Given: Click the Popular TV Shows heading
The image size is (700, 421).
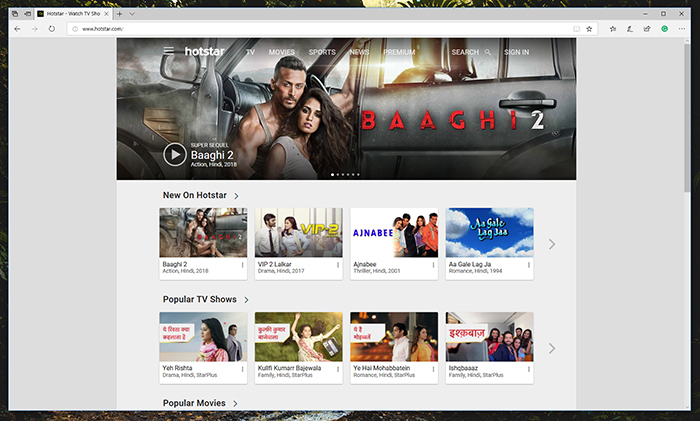Looking at the screenshot, I should (x=200, y=299).
